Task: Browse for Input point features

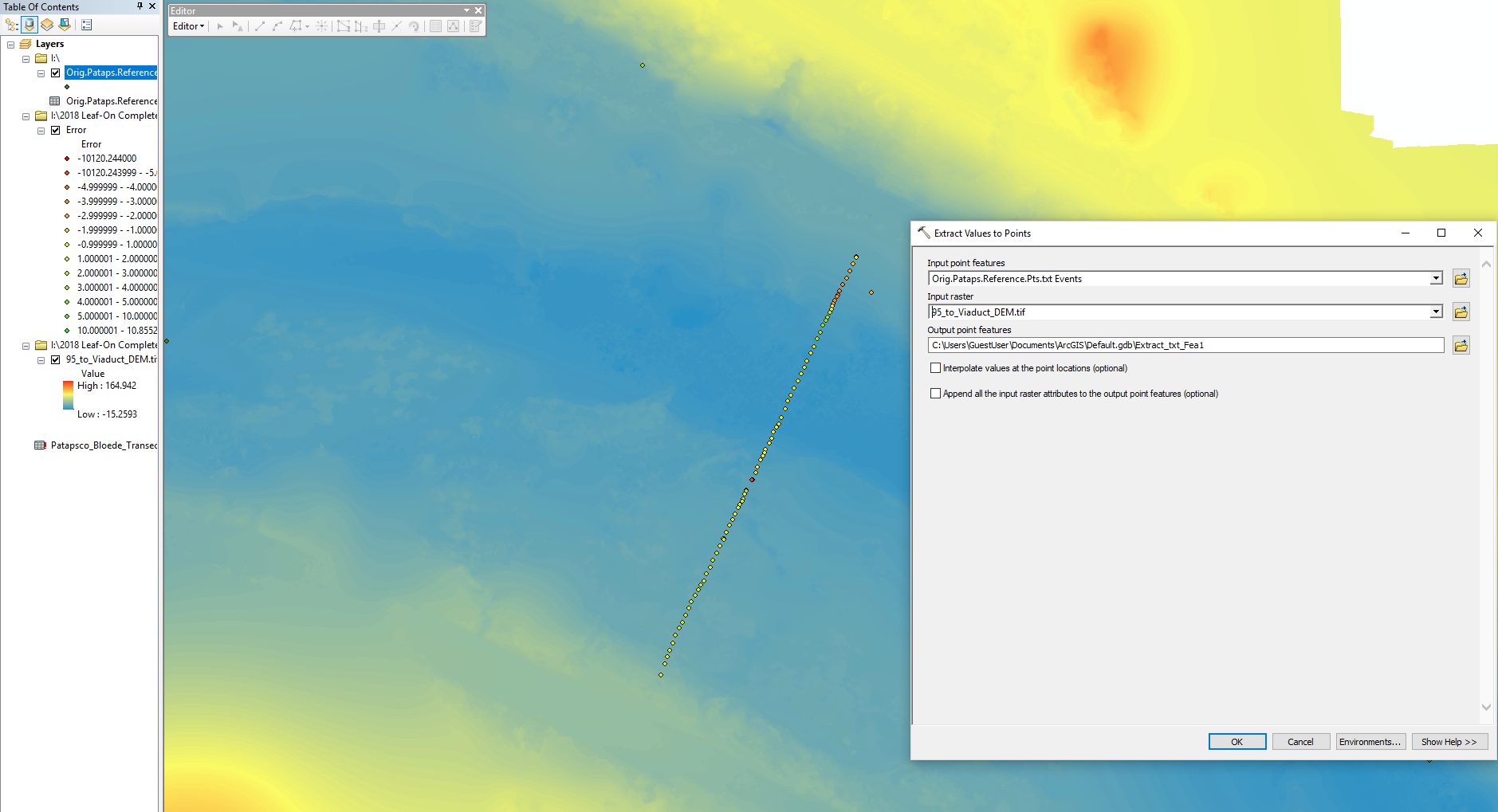Action: tap(1461, 278)
